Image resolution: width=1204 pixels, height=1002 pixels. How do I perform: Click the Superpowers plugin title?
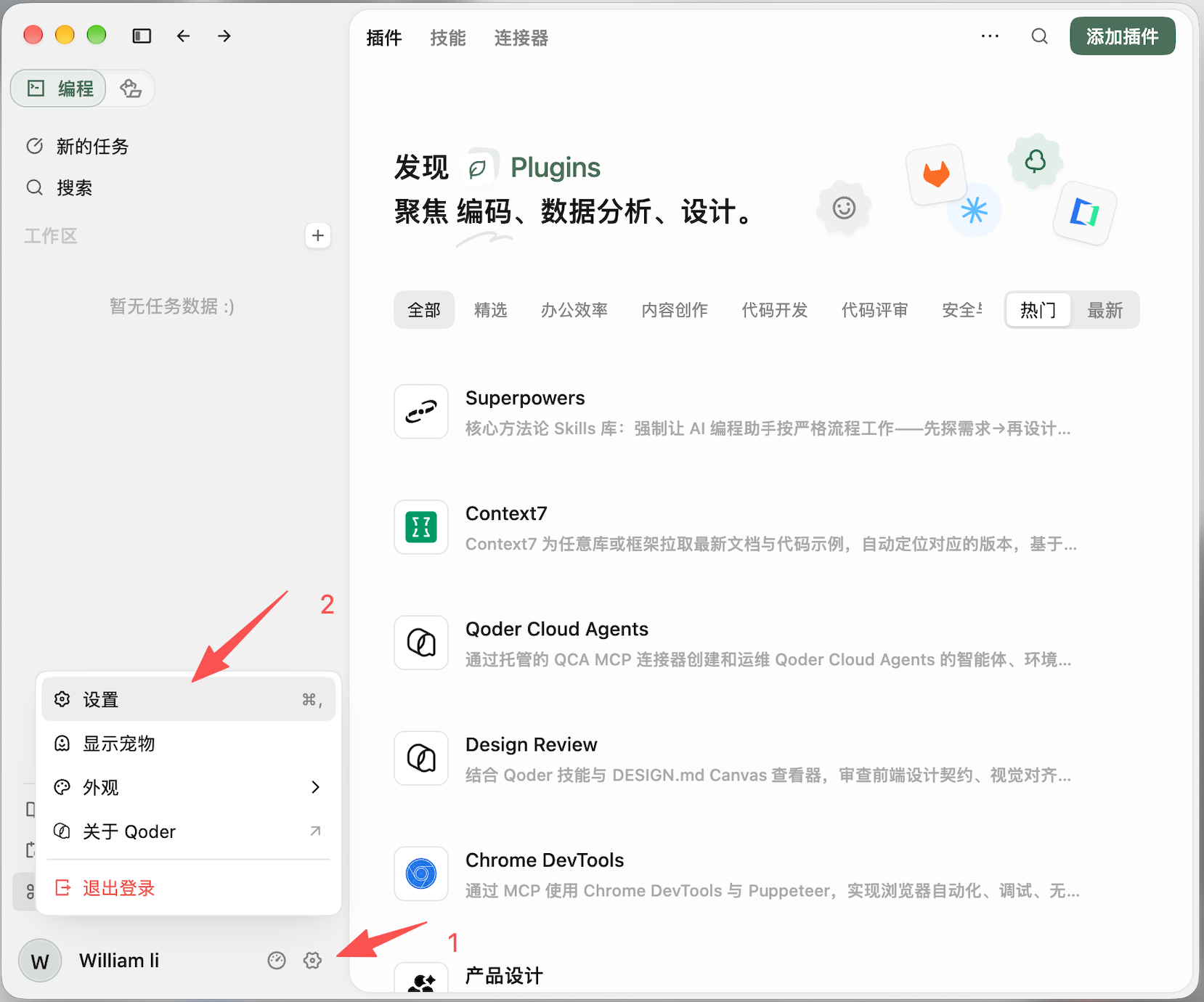525,398
